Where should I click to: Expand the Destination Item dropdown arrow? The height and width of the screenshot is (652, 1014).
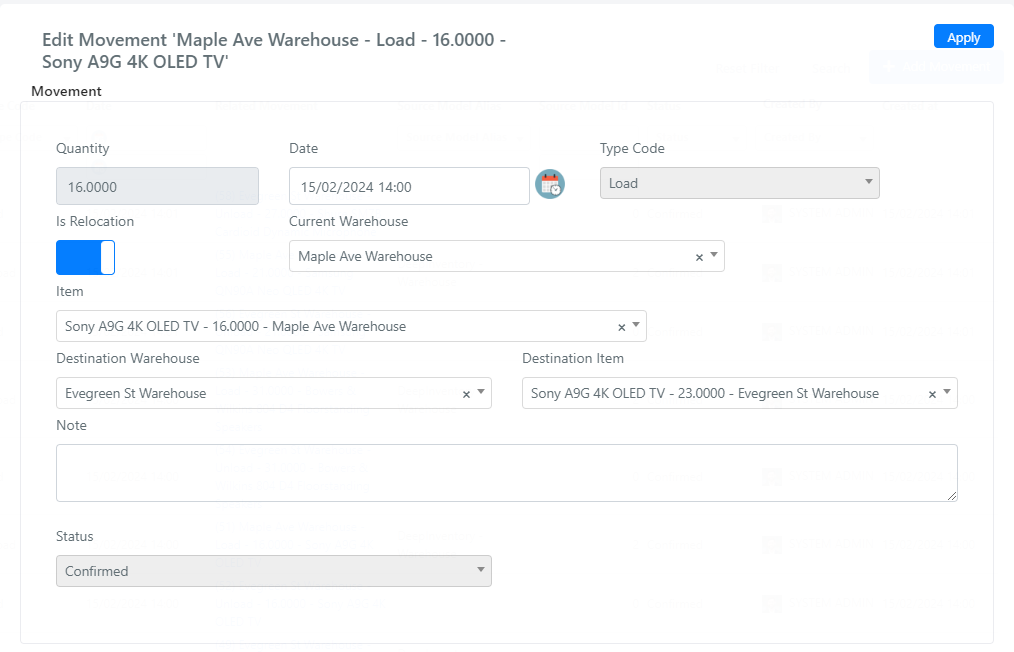947,392
